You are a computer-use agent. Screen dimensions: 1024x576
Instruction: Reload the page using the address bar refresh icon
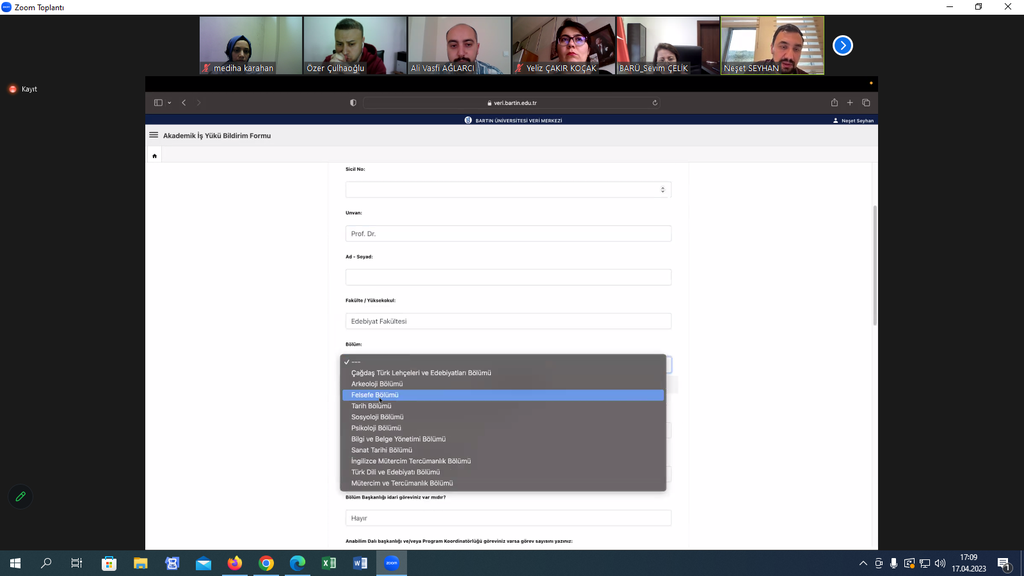coord(655,103)
